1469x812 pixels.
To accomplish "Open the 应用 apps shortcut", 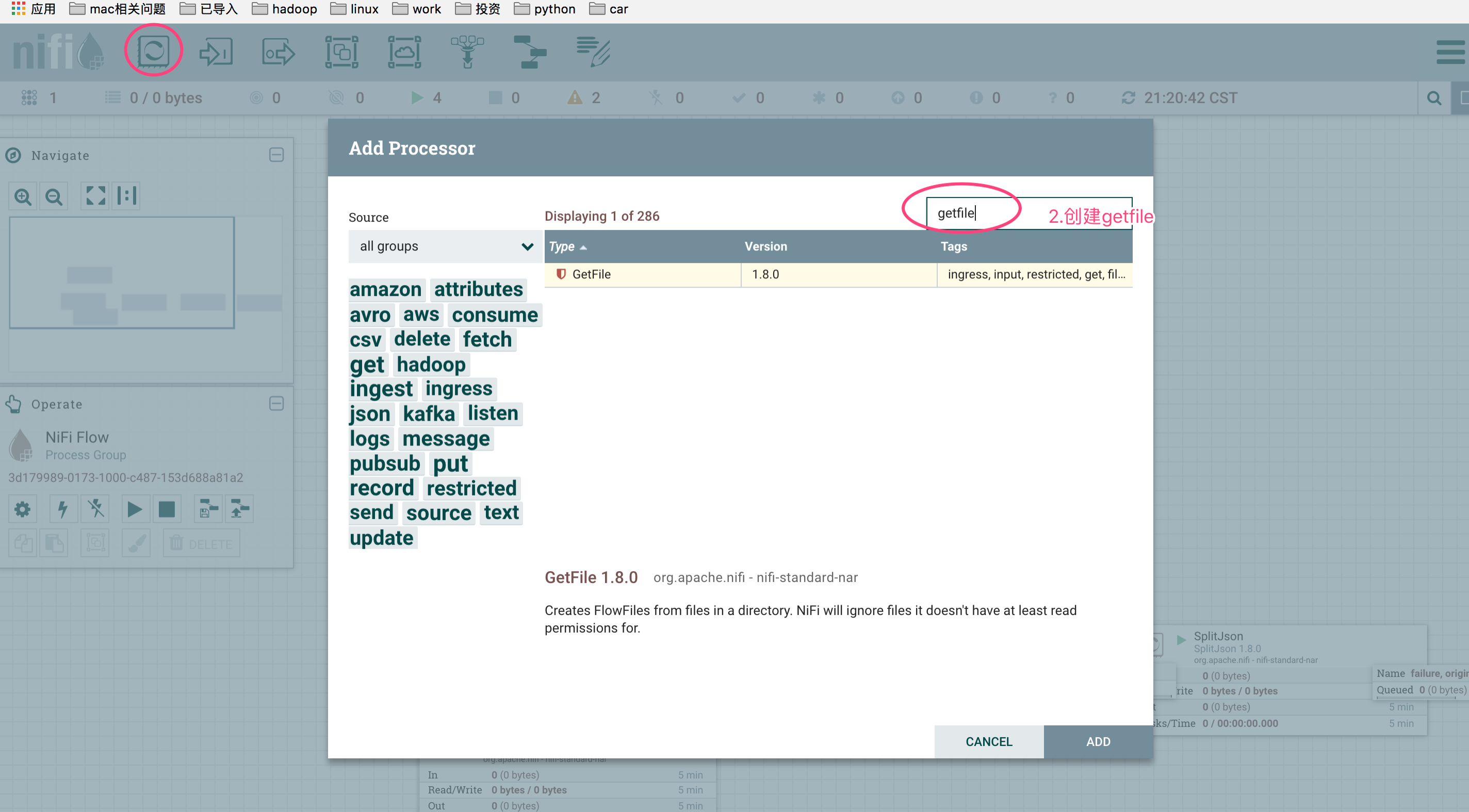I will pyautogui.click(x=34, y=9).
